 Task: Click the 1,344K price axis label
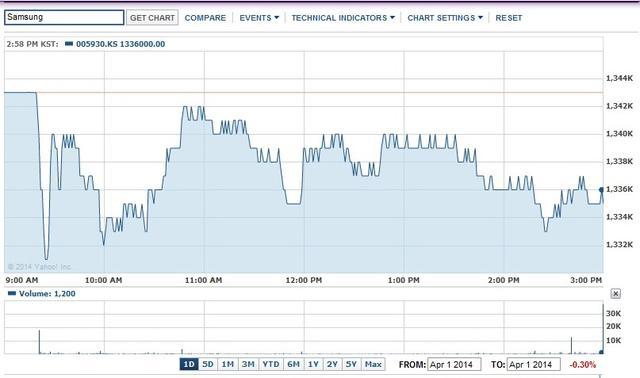click(x=619, y=78)
